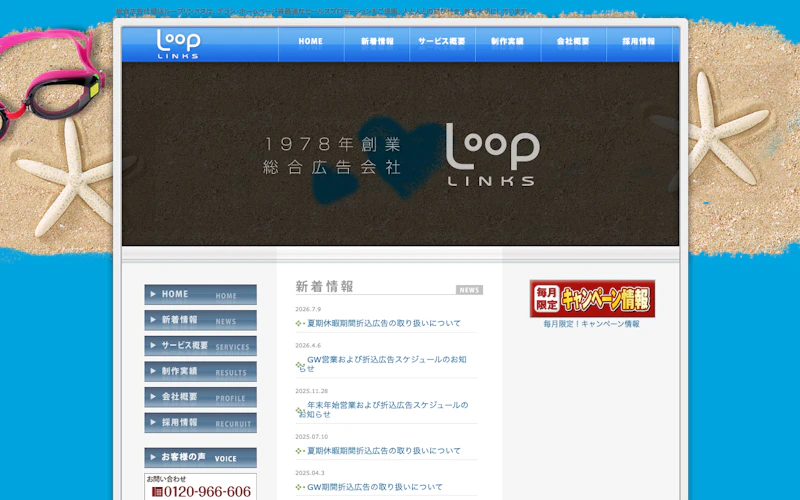Click the bullet icon beside GW期間折込広告 link
Screen dimensions: 800x500
299,487
